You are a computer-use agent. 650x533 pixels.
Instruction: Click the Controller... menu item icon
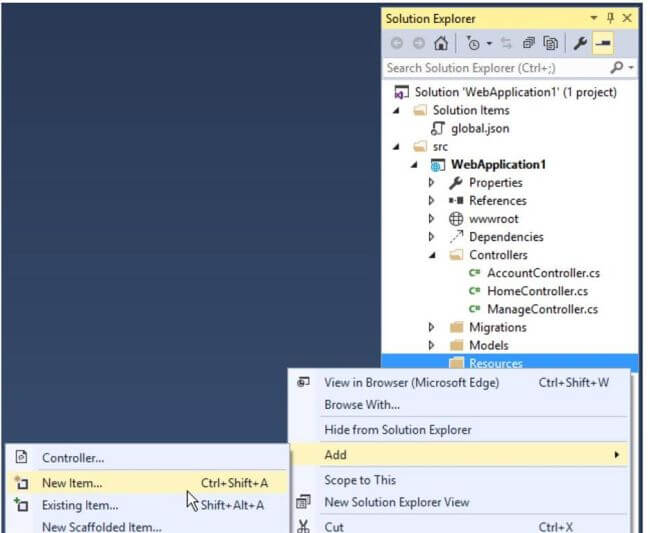tap(22, 457)
